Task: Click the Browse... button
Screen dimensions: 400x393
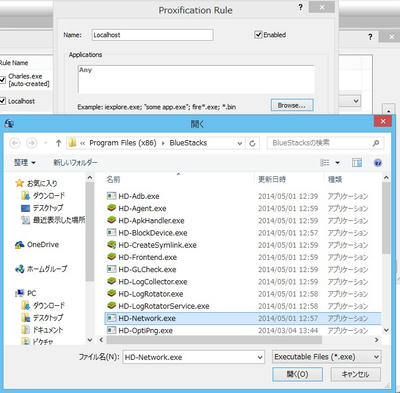Action: pyautogui.click(x=292, y=105)
